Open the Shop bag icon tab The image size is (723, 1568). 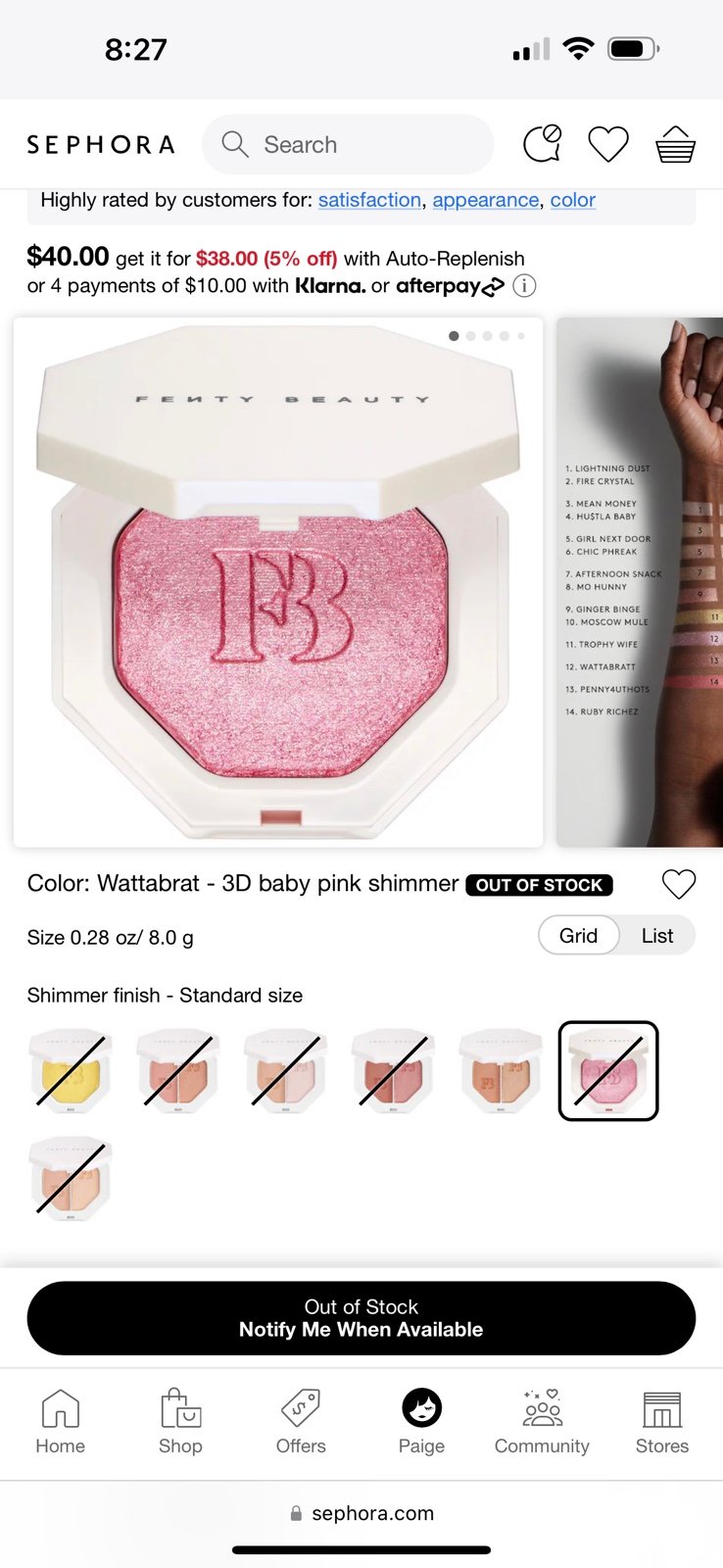point(180,1422)
